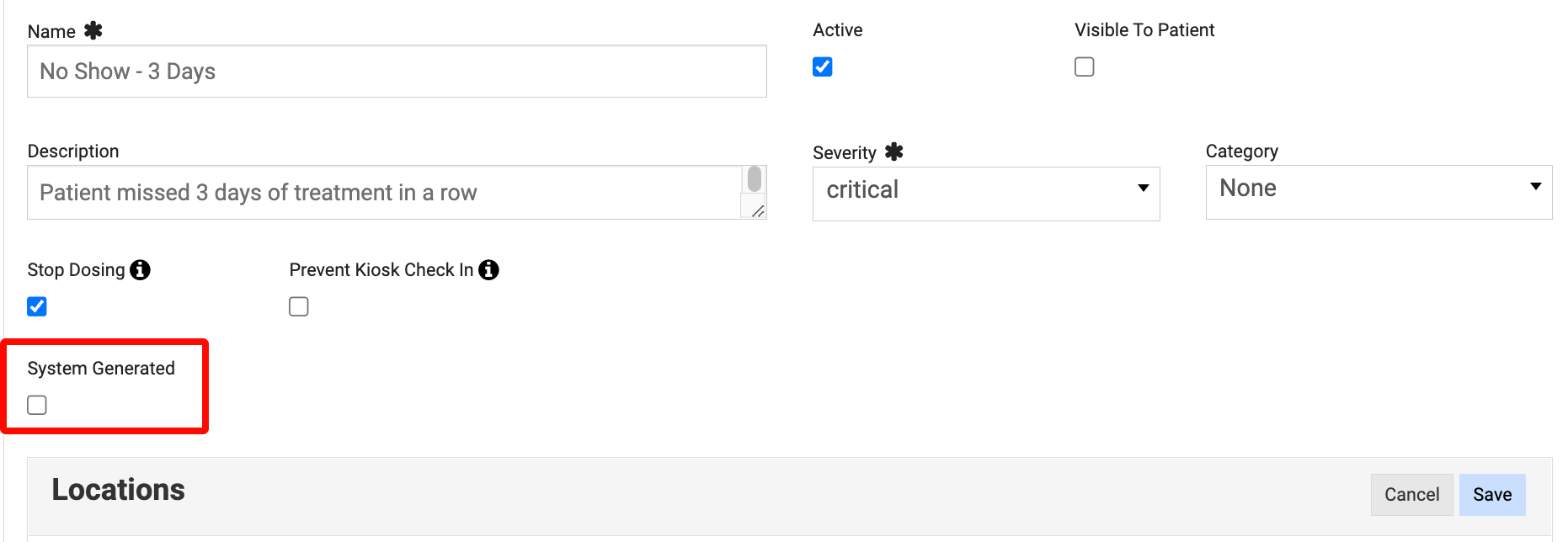Click the Description box scrollbar thumb
Viewport: 1568px width, 542px height.
(x=755, y=179)
